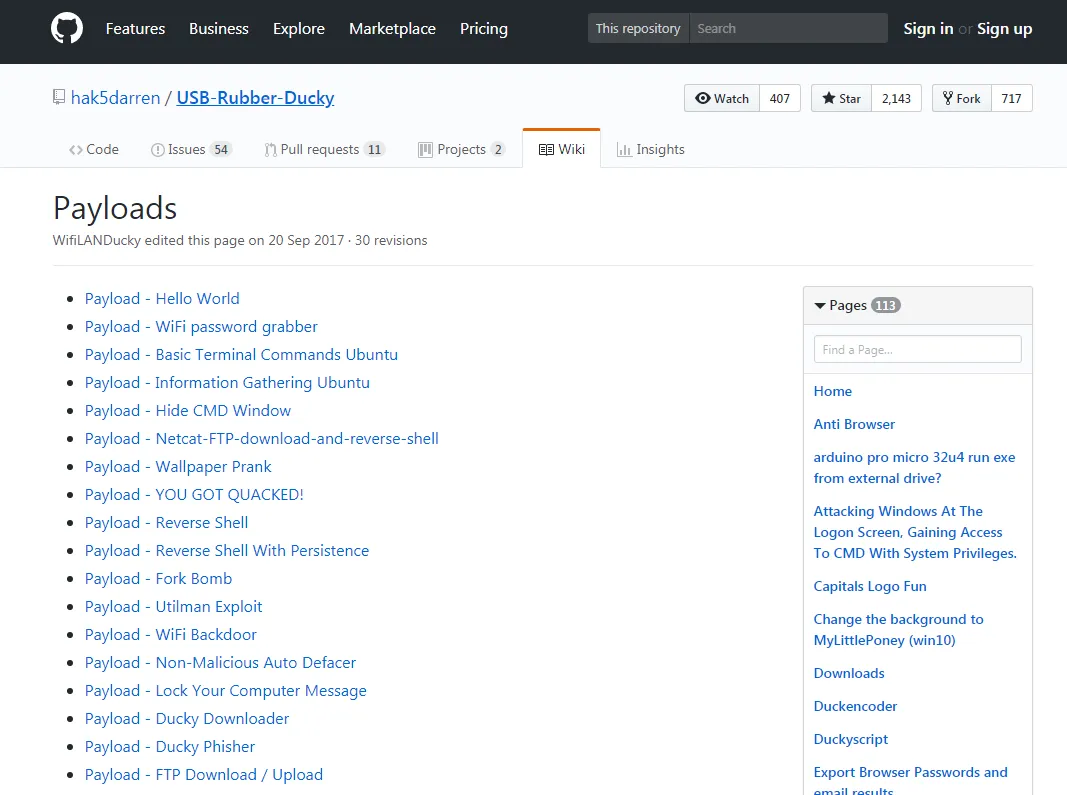The width and height of the screenshot is (1067, 795).
Task: Focus the repository Search field
Action: point(789,29)
